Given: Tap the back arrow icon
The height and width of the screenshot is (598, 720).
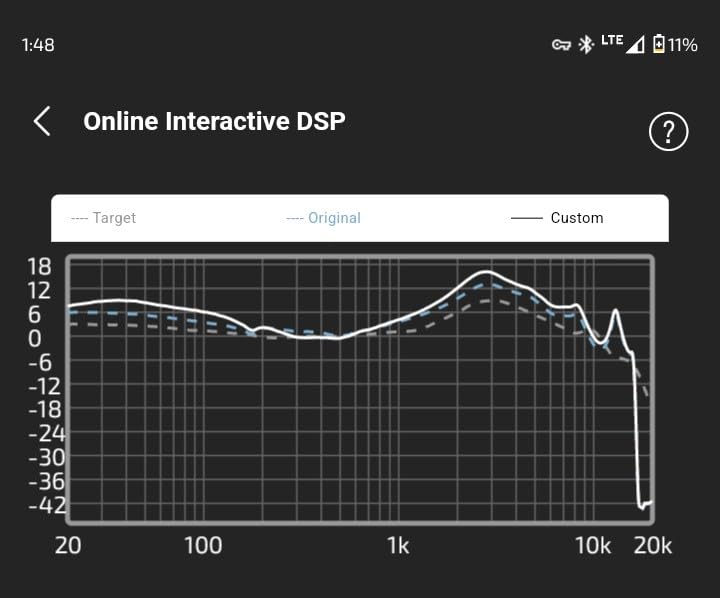Looking at the screenshot, I should pos(42,121).
